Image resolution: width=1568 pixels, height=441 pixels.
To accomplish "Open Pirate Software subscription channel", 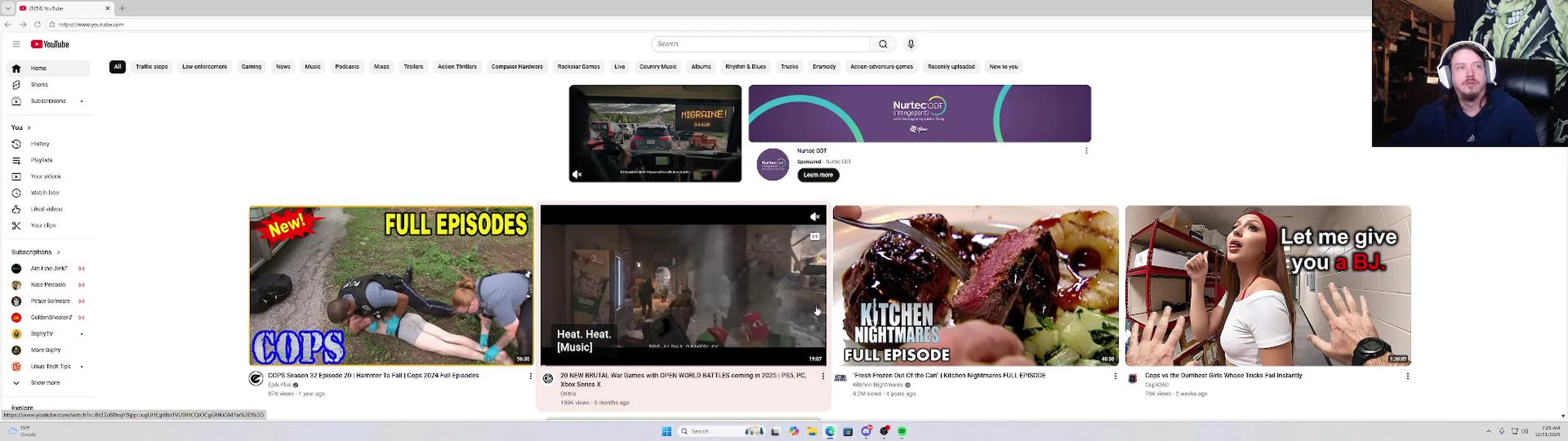I will click(x=48, y=301).
